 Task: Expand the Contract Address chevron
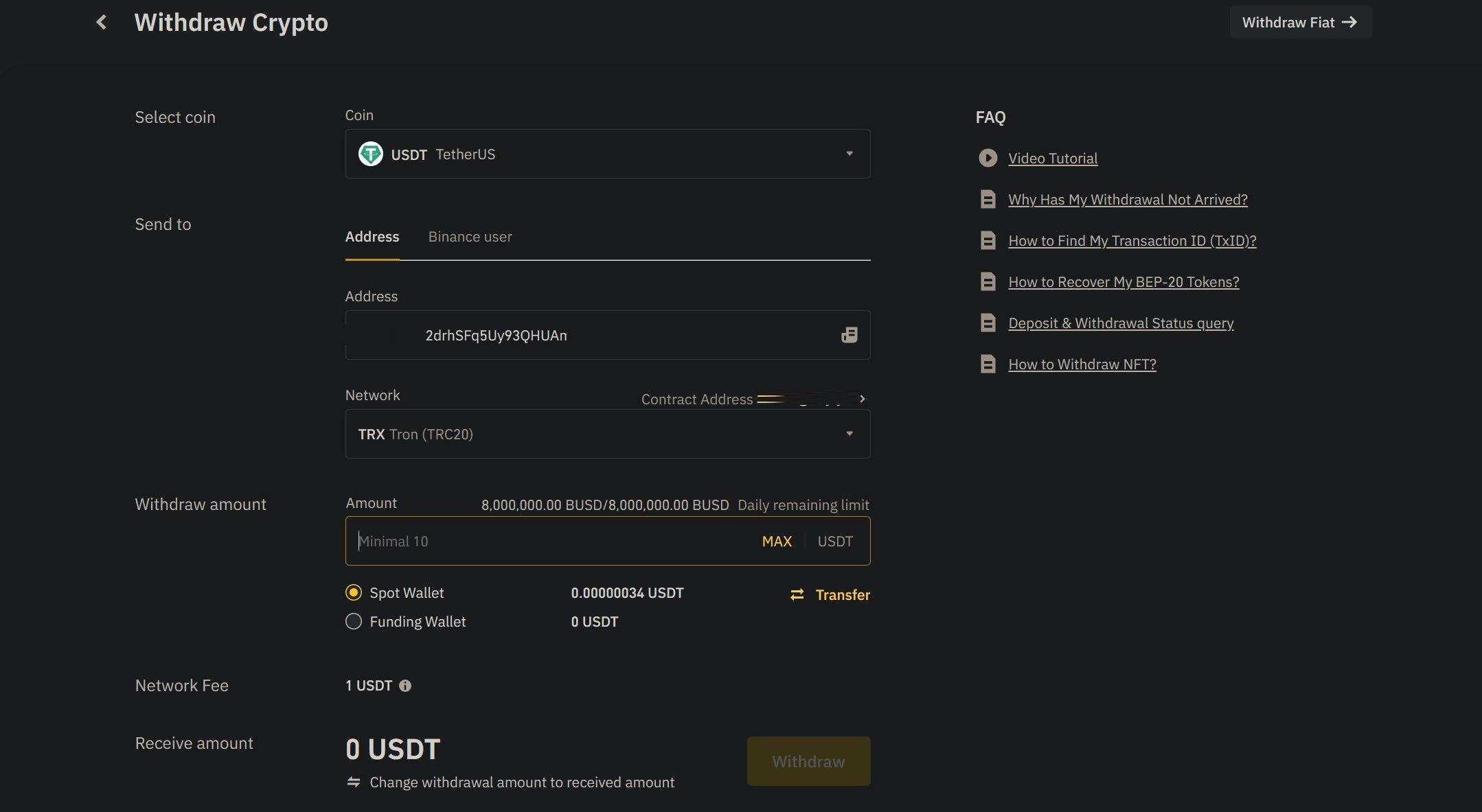pyautogui.click(x=863, y=398)
